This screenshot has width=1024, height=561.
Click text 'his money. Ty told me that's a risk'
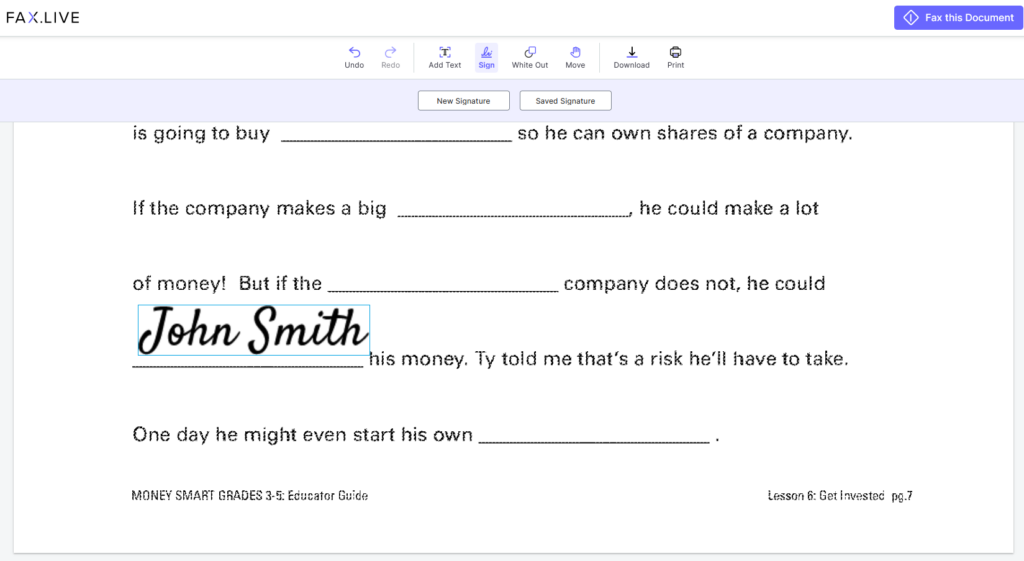(x=526, y=359)
